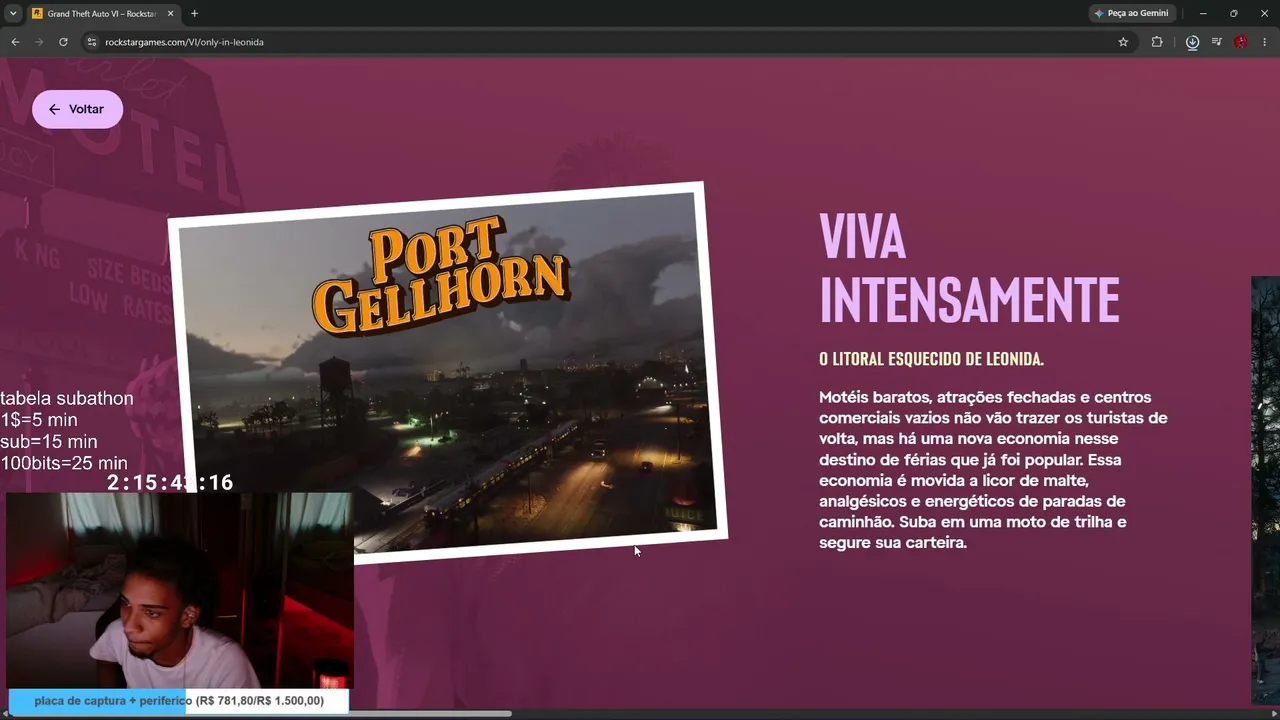
Task: Click the placa de captura donation goal bar
Action: pos(179,701)
